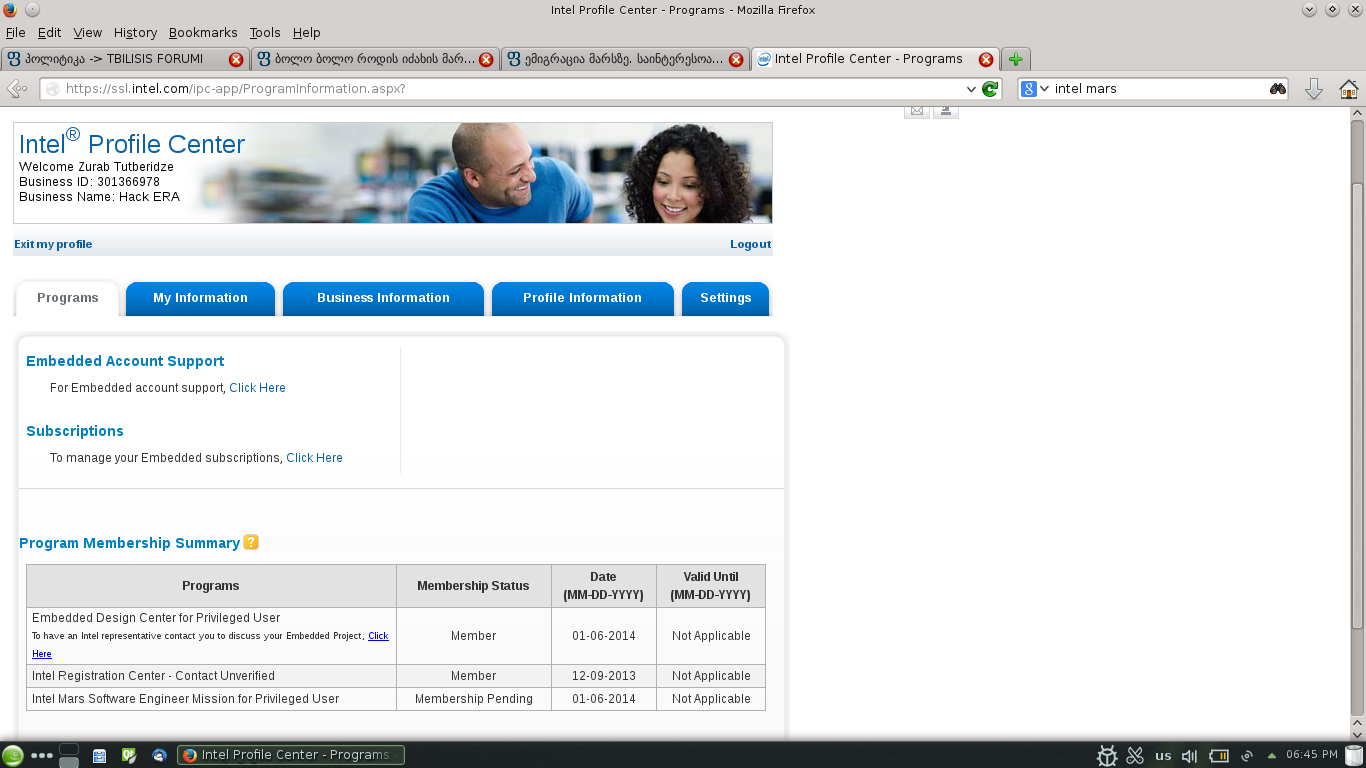Click the Firefox logo in the title bar
This screenshot has height=768, width=1366.
(10, 10)
